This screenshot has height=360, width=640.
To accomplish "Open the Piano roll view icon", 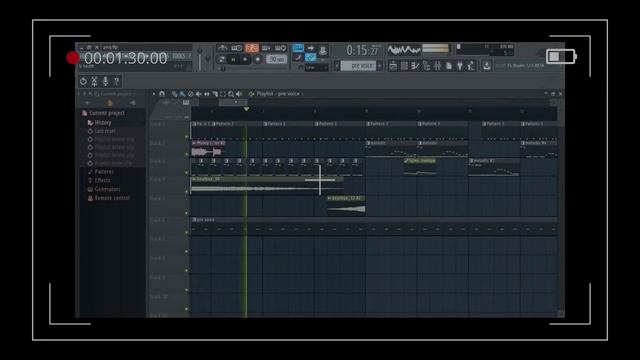I will [x=415, y=66].
